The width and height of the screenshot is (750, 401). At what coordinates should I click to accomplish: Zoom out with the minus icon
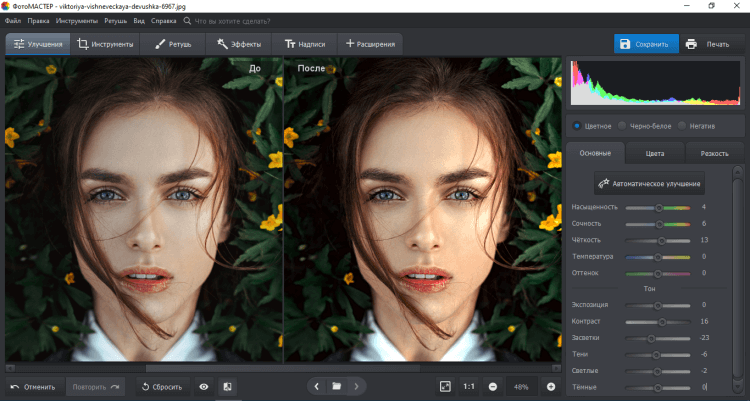[493, 386]
